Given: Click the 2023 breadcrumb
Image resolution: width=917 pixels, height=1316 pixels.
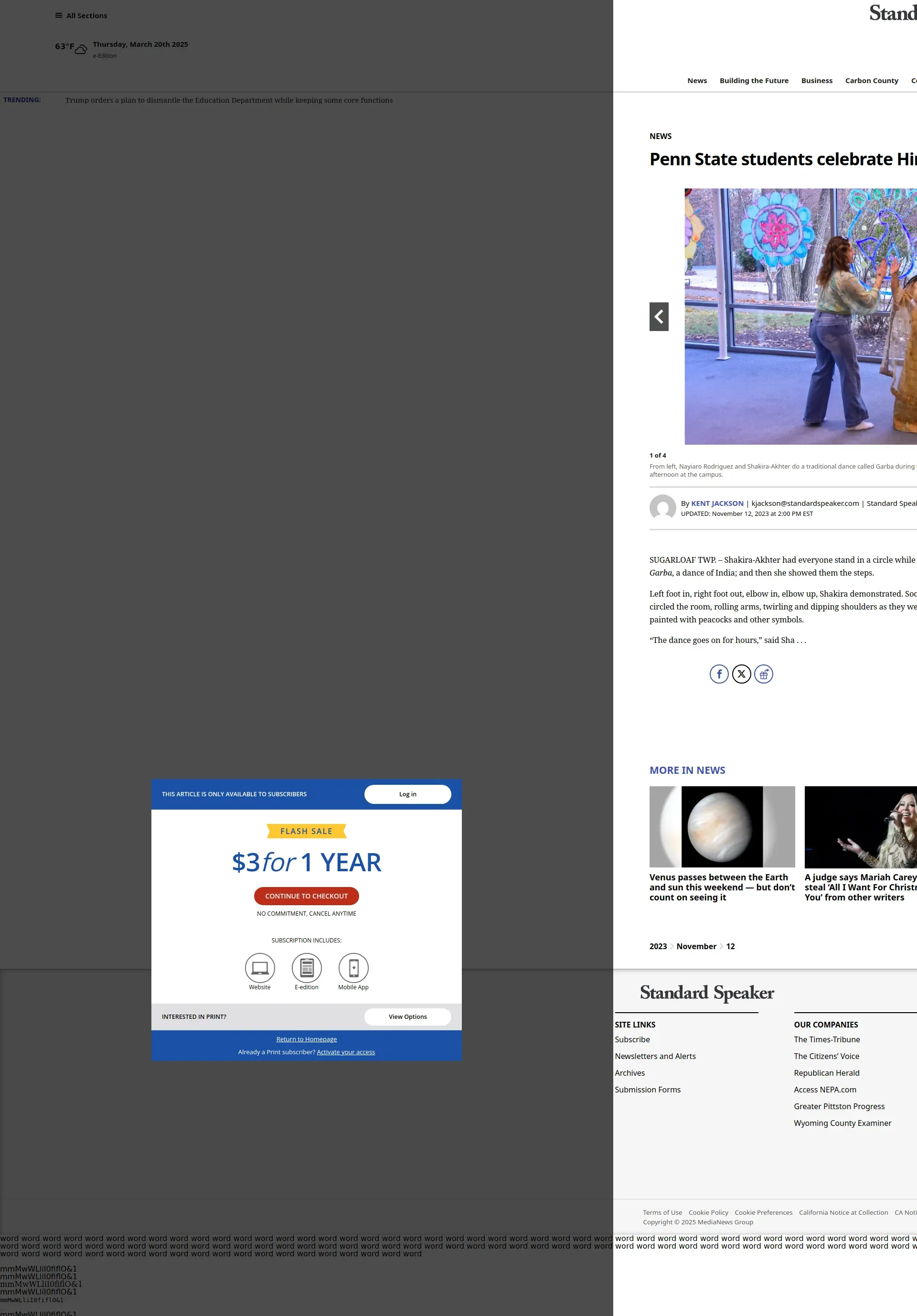Looking at the screenshot, I should pyautogui.click(x=658, y=946).
